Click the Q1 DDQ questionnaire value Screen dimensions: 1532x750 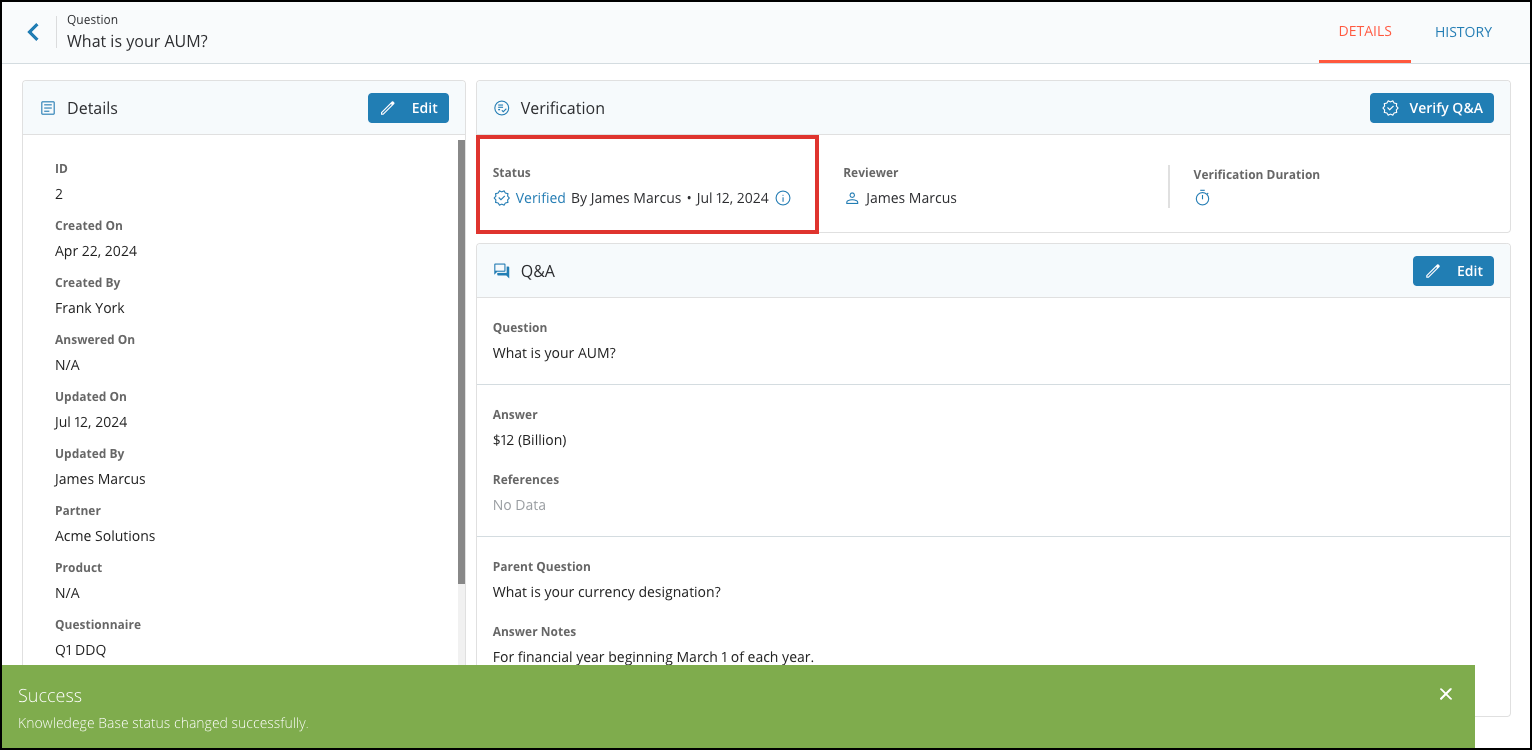[x=80, y=650]
